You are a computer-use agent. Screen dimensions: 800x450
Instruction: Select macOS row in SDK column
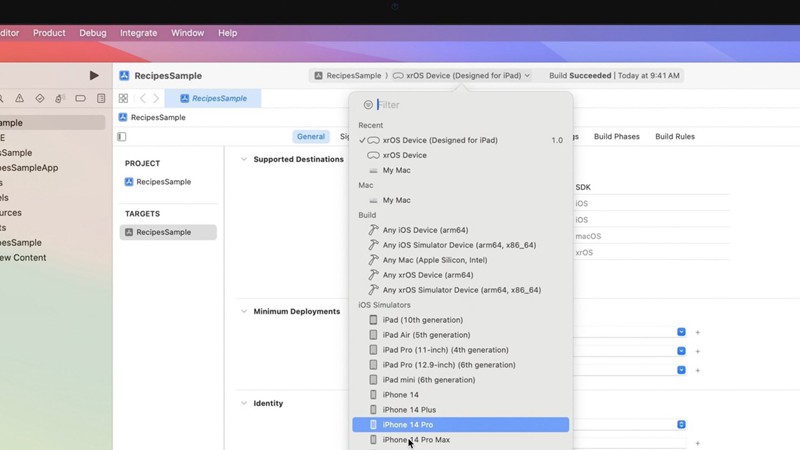588,236
